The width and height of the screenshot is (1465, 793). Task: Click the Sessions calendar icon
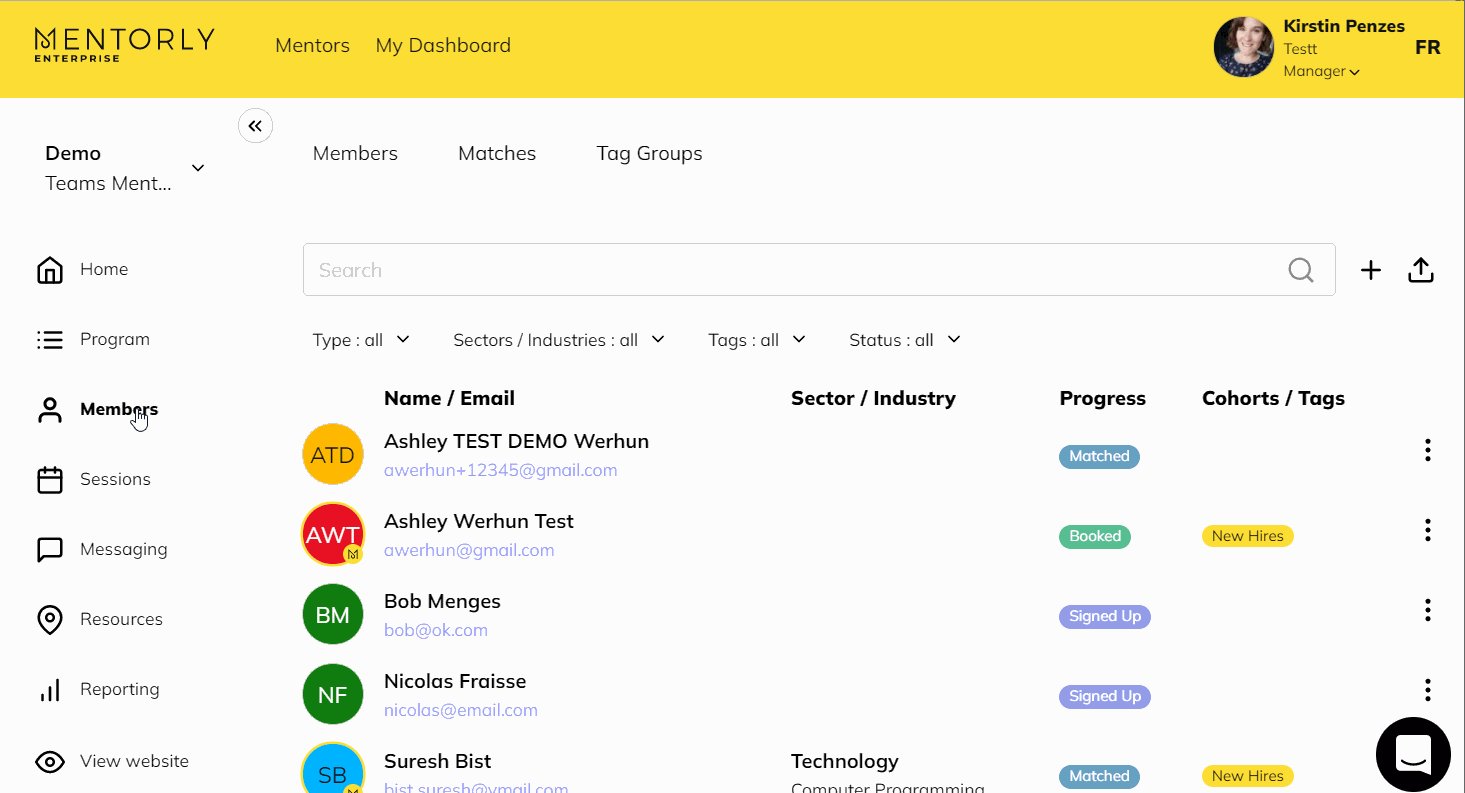50,480
